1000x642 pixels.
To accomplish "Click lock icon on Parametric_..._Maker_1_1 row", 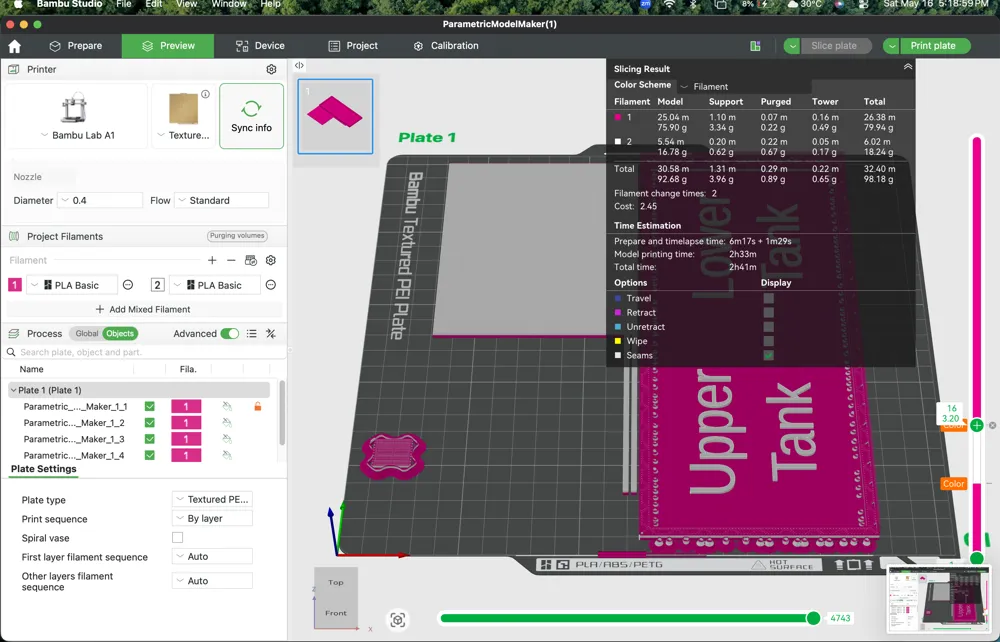I will [x=258, y=406].
